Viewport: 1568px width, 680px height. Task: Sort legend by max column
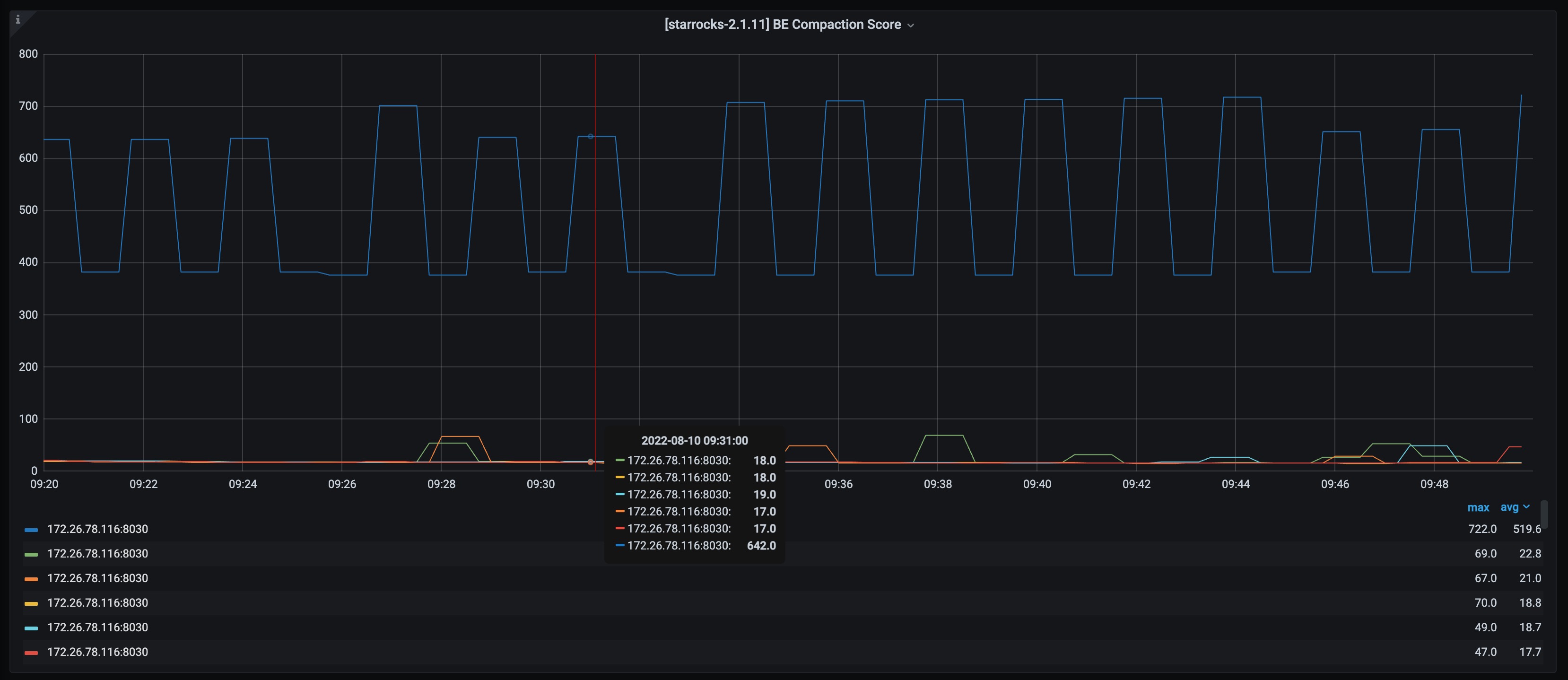[x=1478, y=507]
